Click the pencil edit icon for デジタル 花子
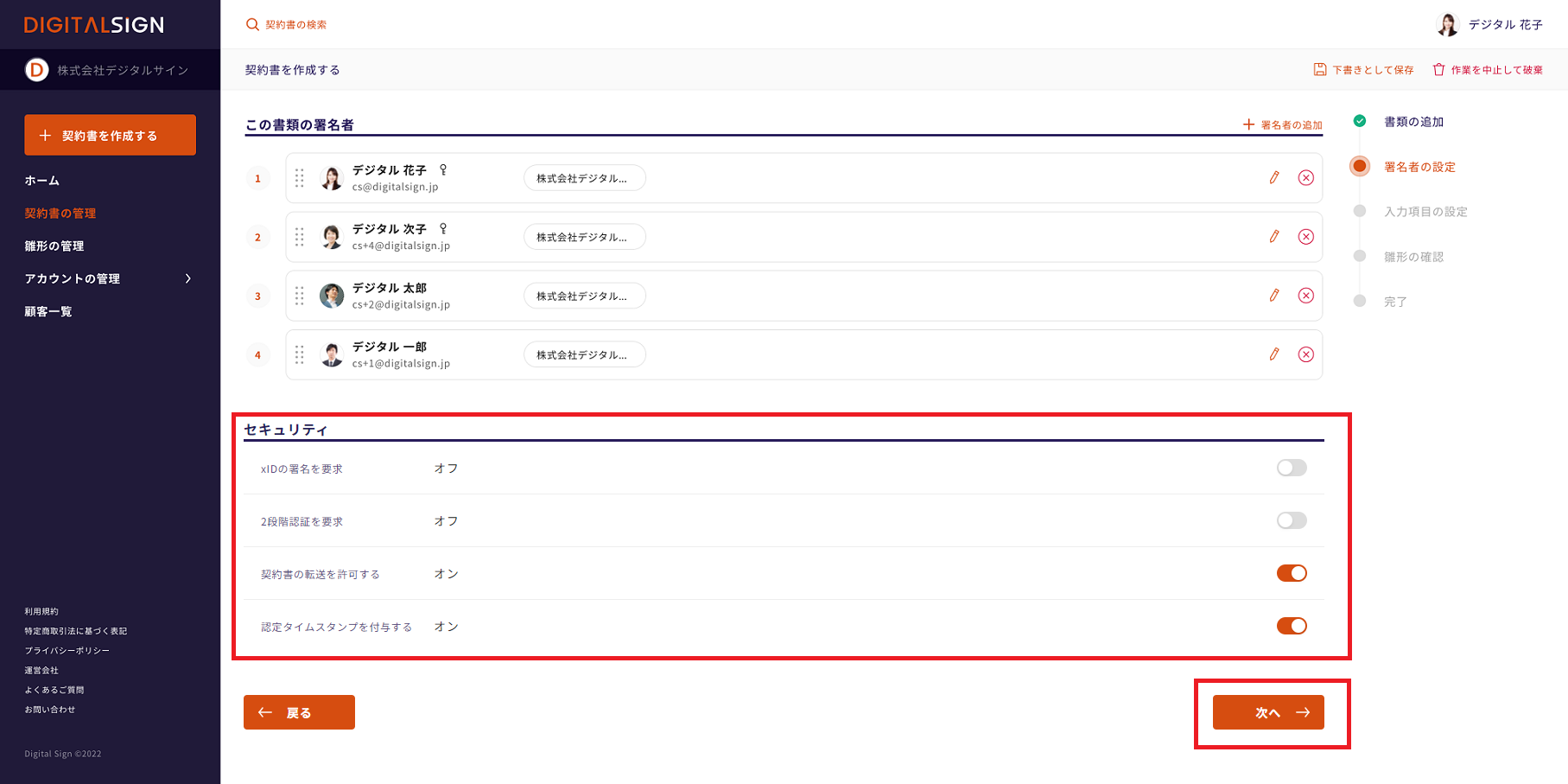1568x784 pixels. pyautogui.click(x=1273, y=178)
